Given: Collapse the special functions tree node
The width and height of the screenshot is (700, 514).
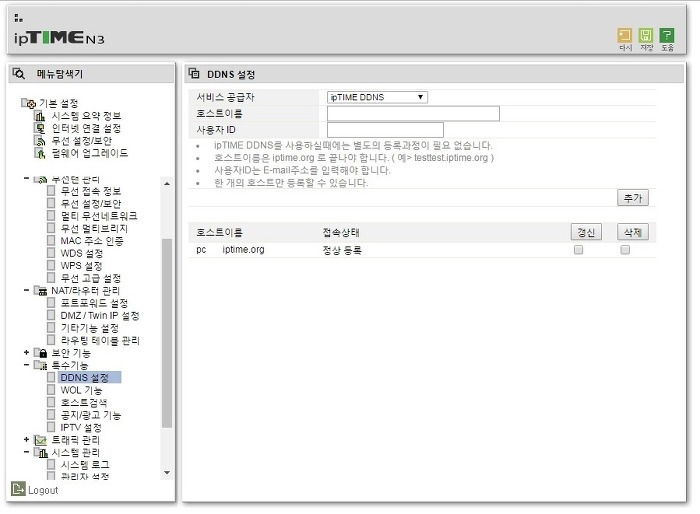Looking at the screenshot, I should 26,365.
